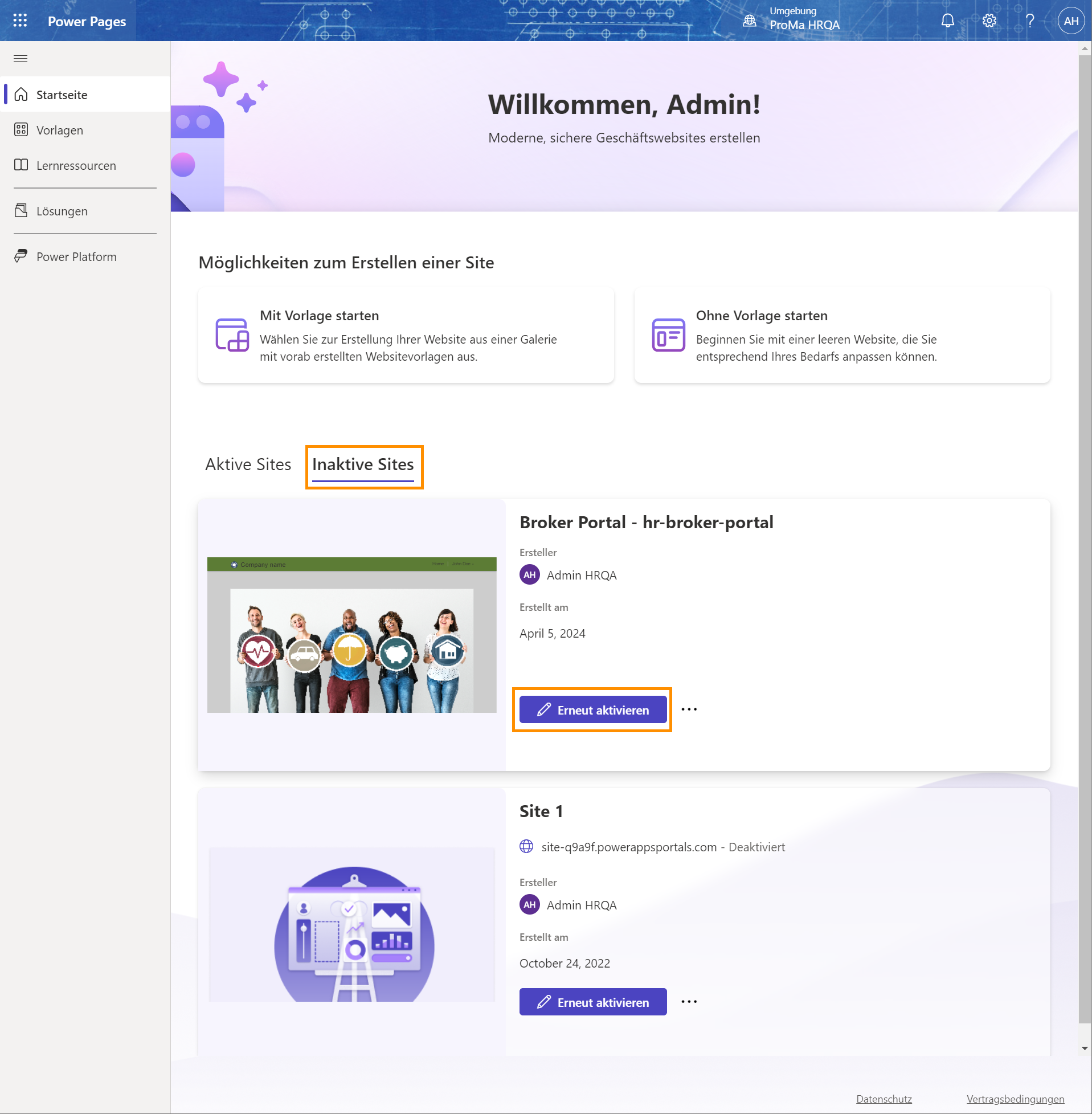Open more options ellipsis for Broker Portal
This screenshot has height=1114, width=1092.
click(689, 709)
